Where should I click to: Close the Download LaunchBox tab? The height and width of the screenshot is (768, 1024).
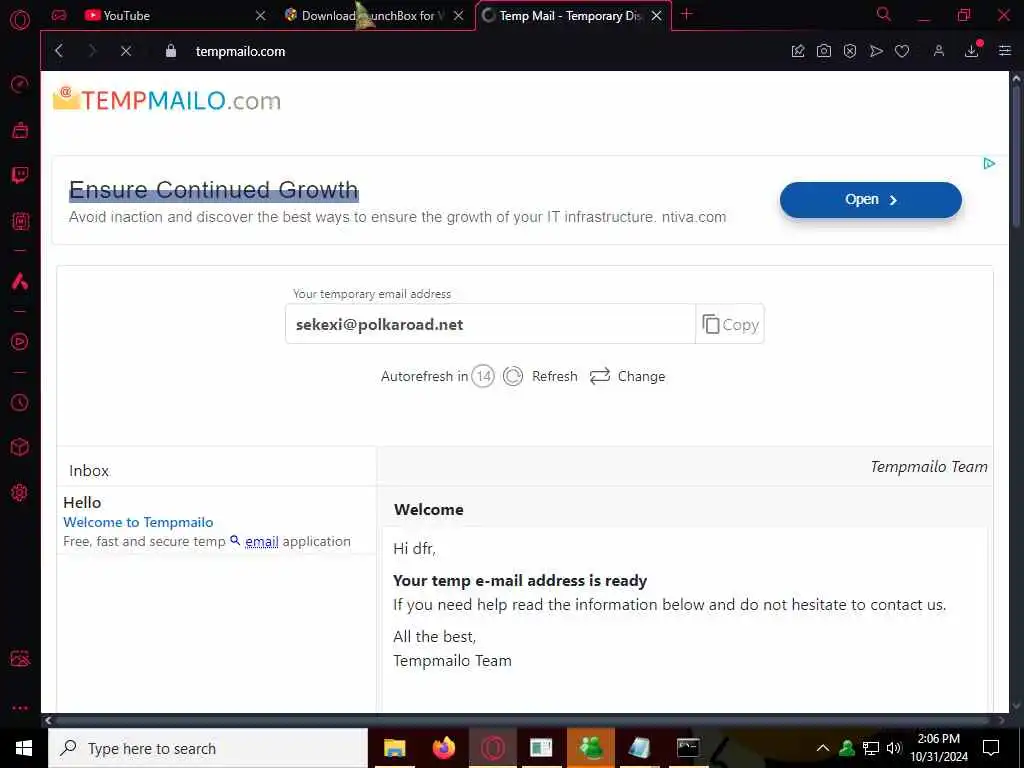pos(458,16)
